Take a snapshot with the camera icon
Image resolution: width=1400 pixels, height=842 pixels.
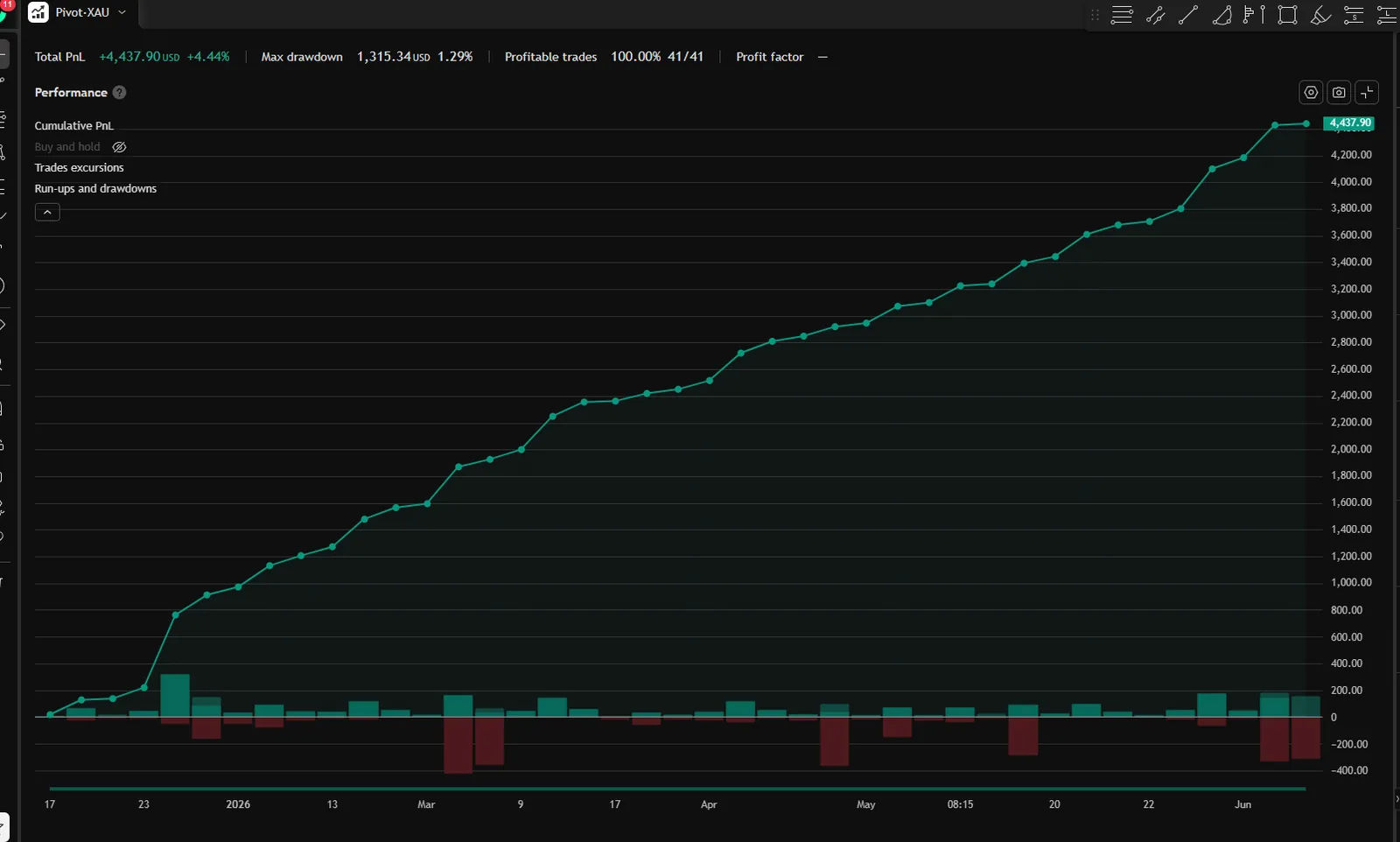1339,92
